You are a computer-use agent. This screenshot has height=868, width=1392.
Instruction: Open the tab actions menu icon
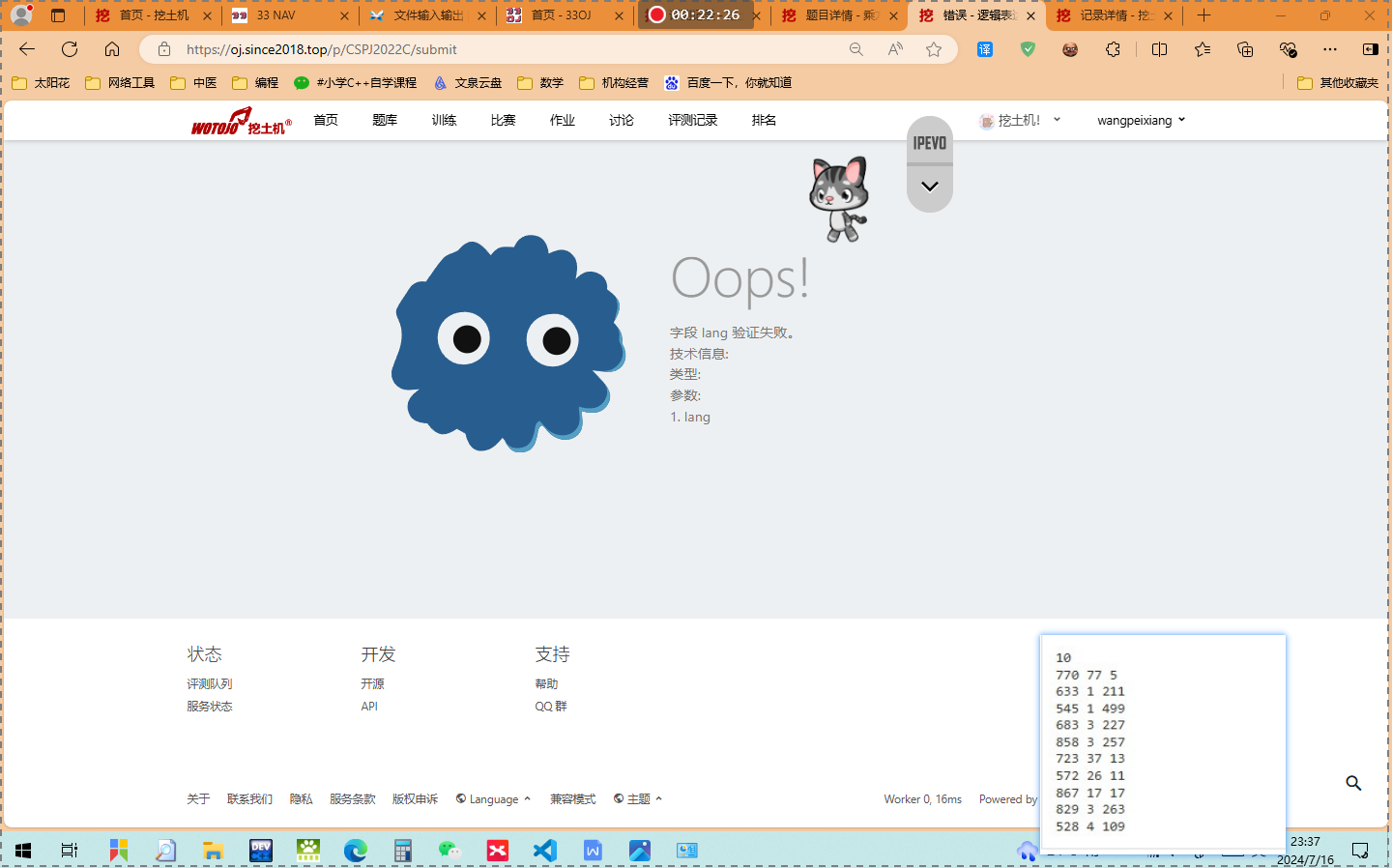(x=58, y=15)
